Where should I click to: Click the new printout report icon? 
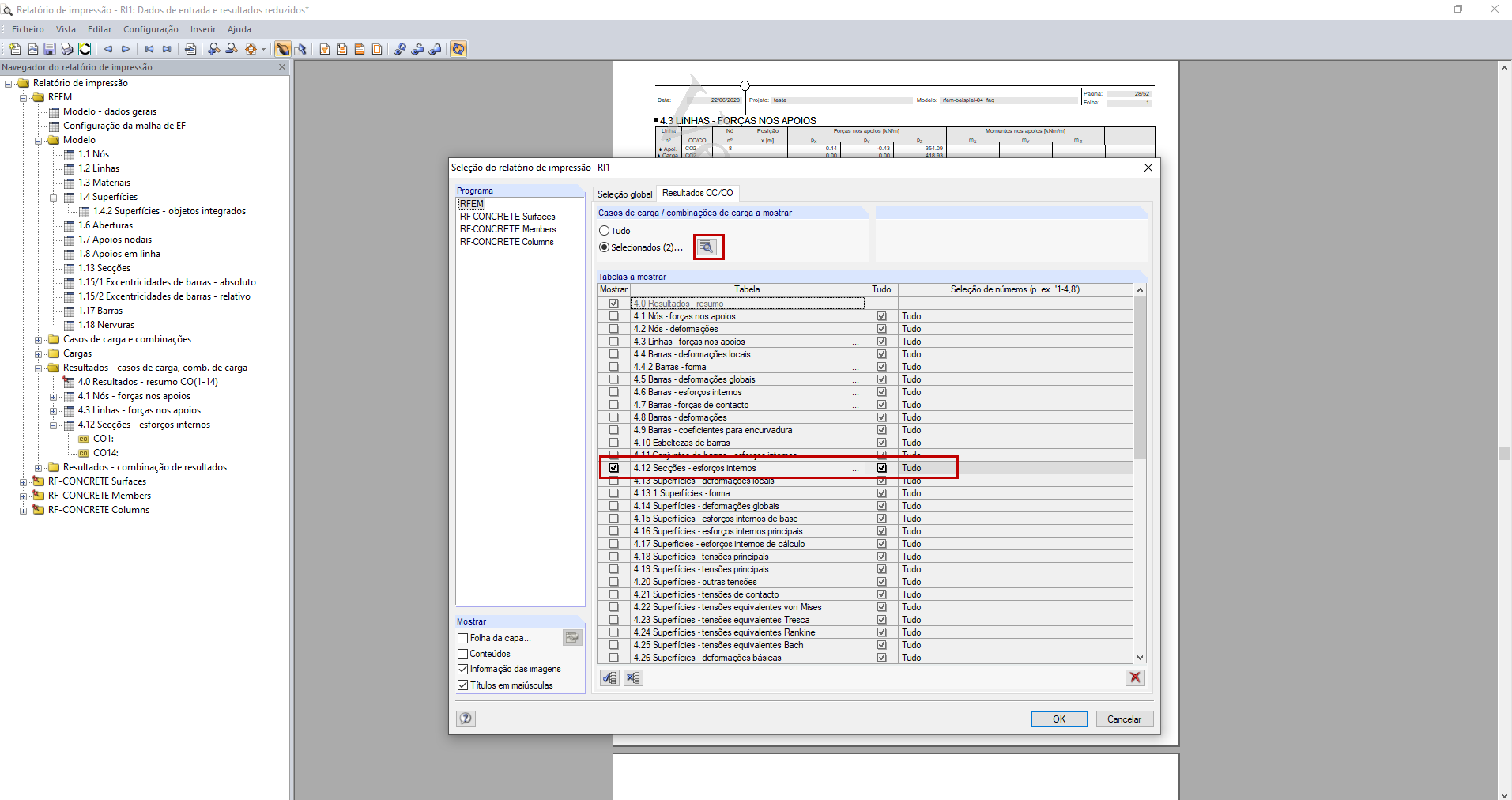point(15,49)
